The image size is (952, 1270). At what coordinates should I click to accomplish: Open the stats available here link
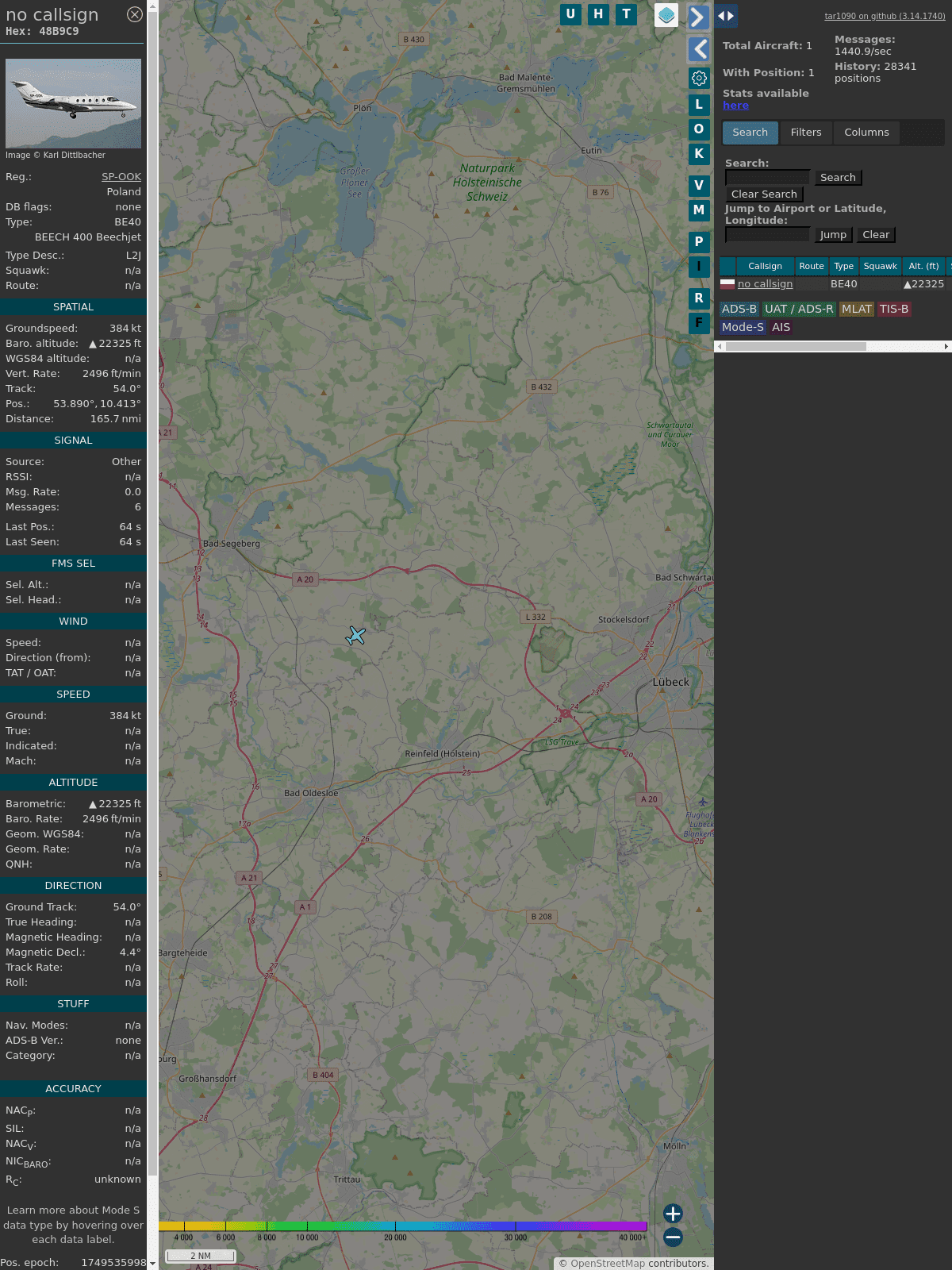pos(735,106)
